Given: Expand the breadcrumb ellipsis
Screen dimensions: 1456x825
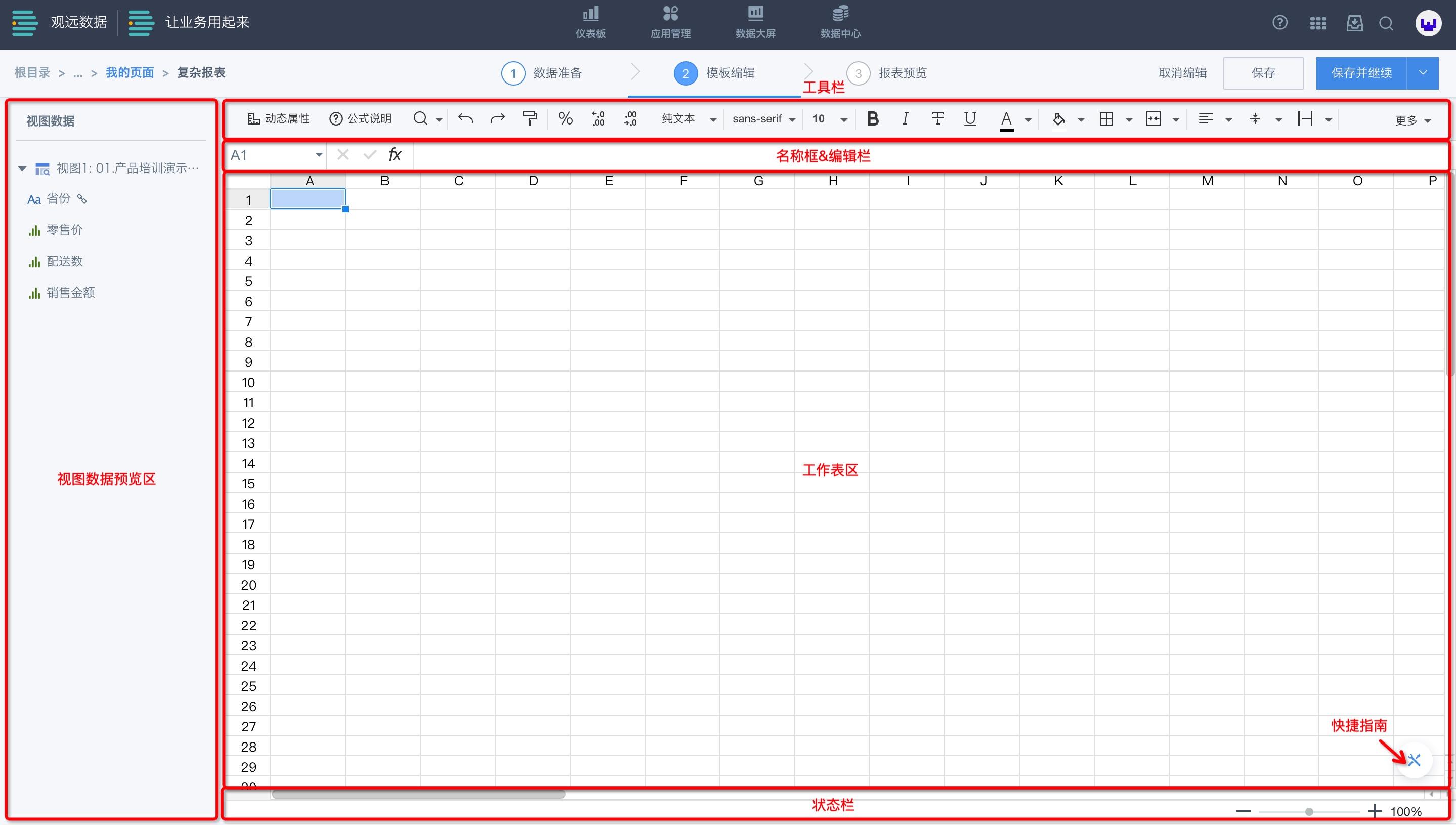Looking at the screenshot, I should coord(78,74).
